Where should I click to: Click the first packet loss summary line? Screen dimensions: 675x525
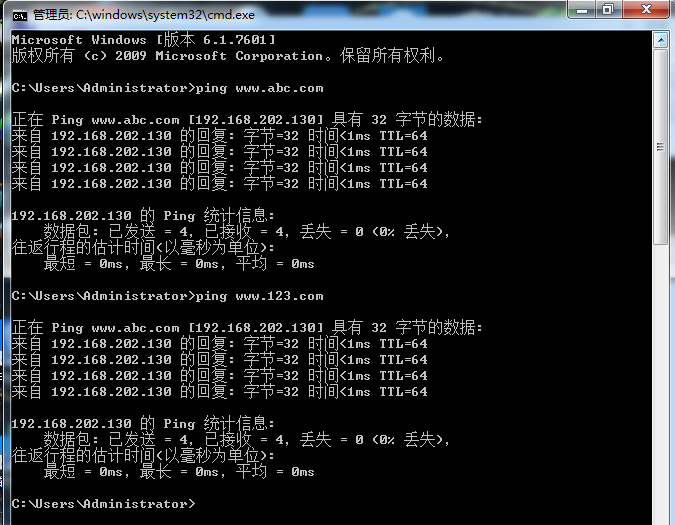point(246,232)
